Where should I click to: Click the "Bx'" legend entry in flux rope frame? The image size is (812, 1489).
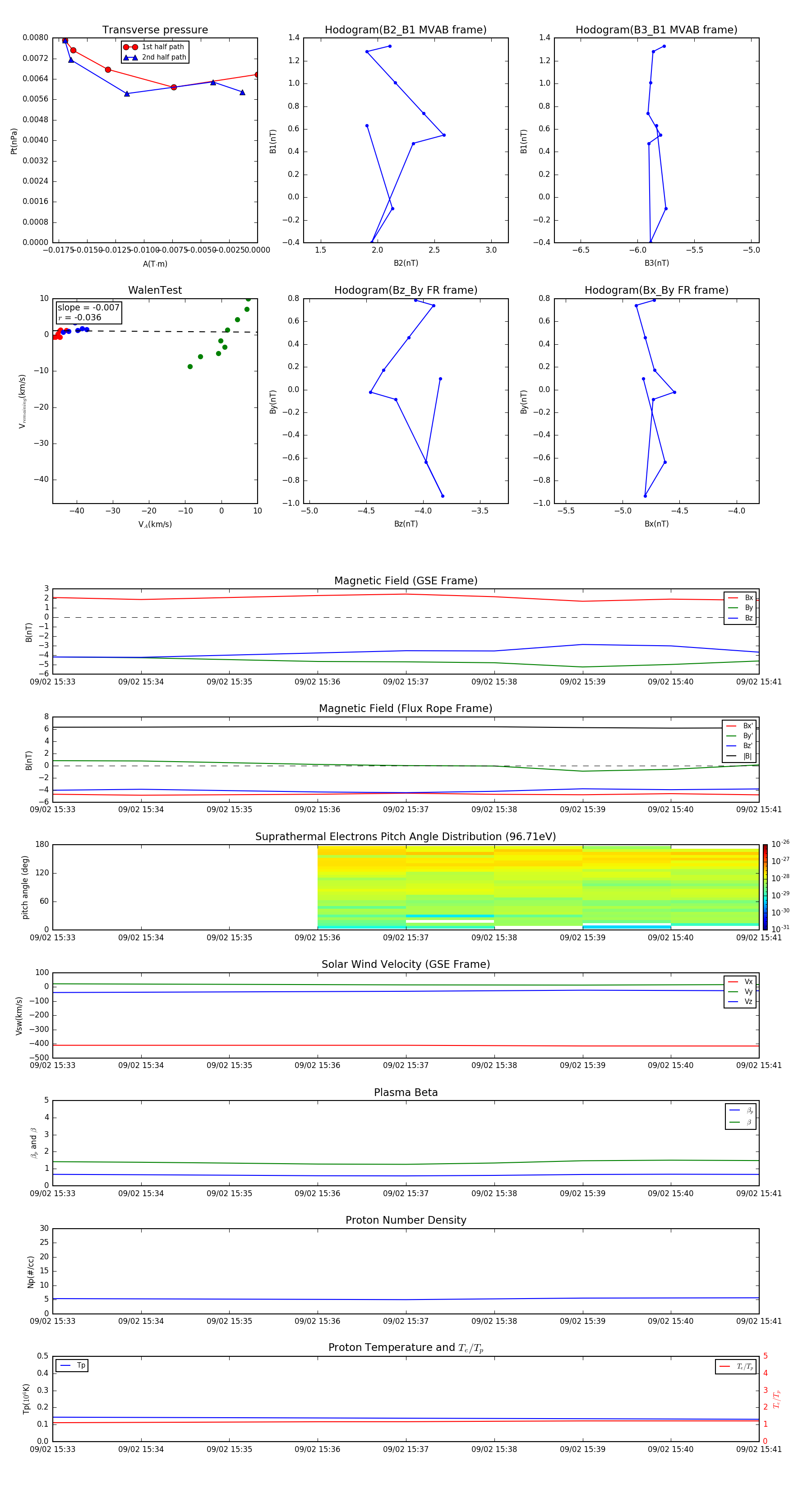coord(739,726)
